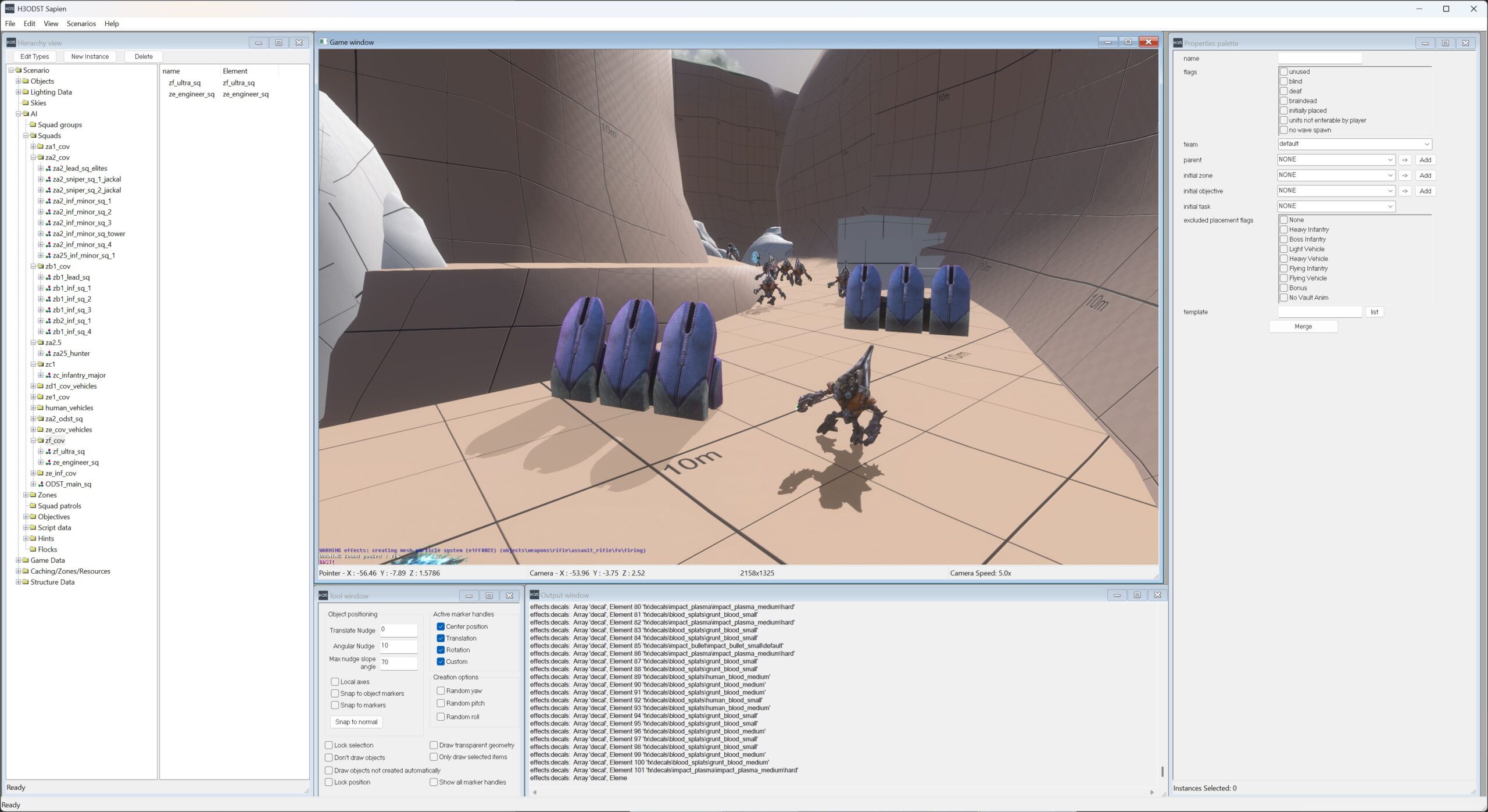The image size is (1488, 812).
Task: Open the Scenarios menu
Action: click(81, 24)
